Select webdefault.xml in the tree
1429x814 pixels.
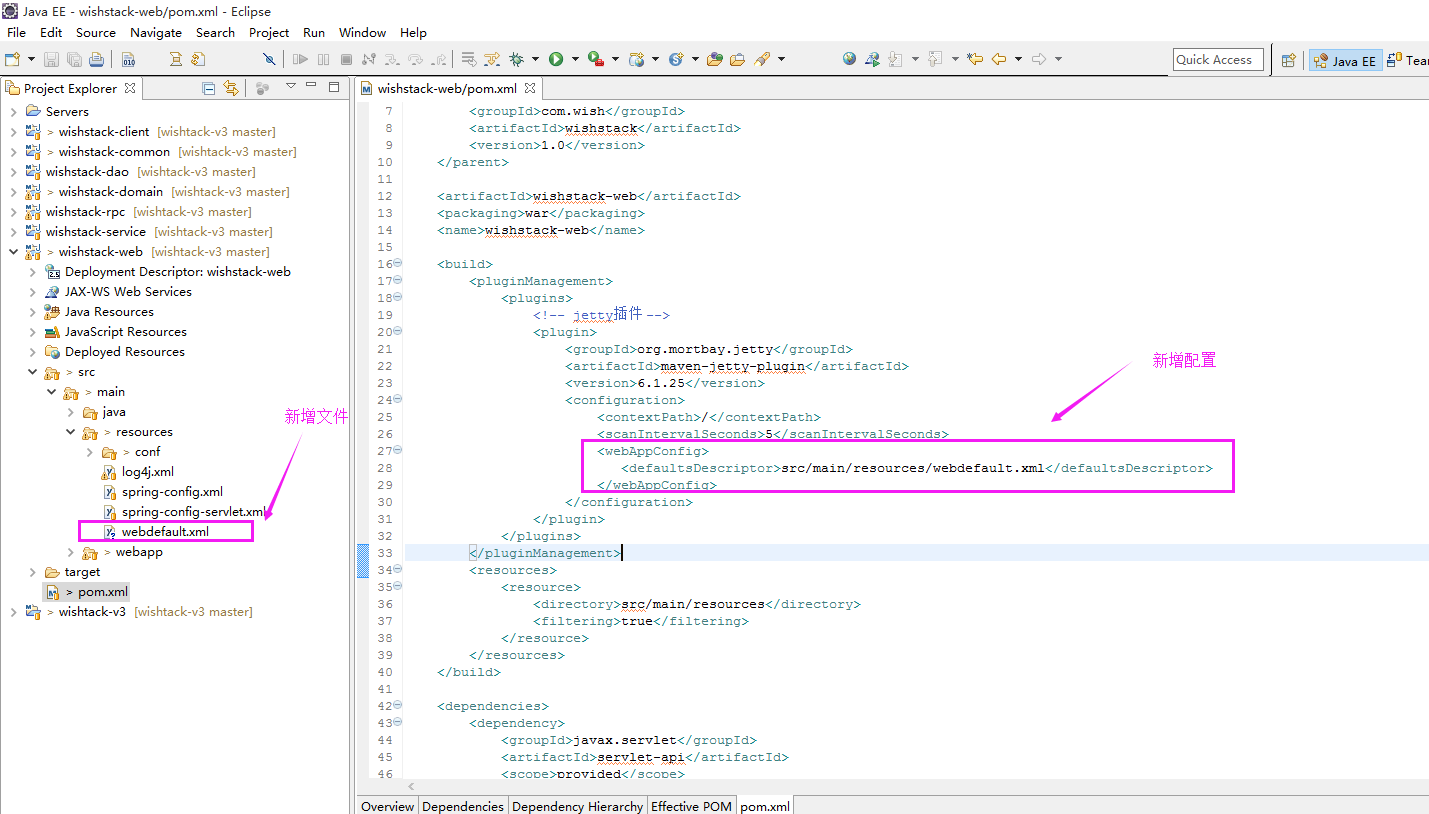tap(165, 531)
